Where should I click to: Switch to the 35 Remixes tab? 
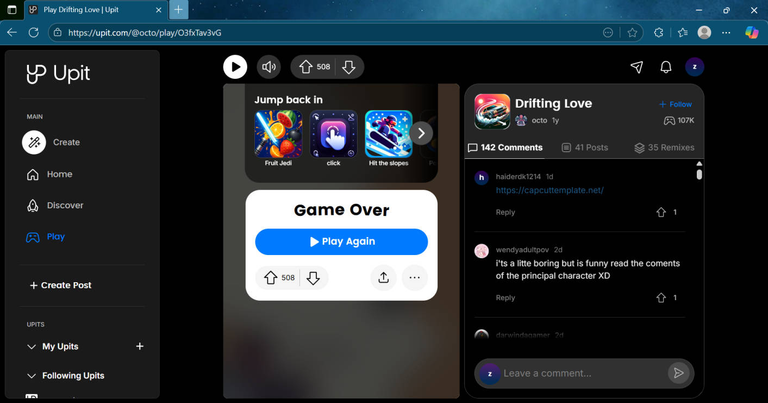[664, 147]
